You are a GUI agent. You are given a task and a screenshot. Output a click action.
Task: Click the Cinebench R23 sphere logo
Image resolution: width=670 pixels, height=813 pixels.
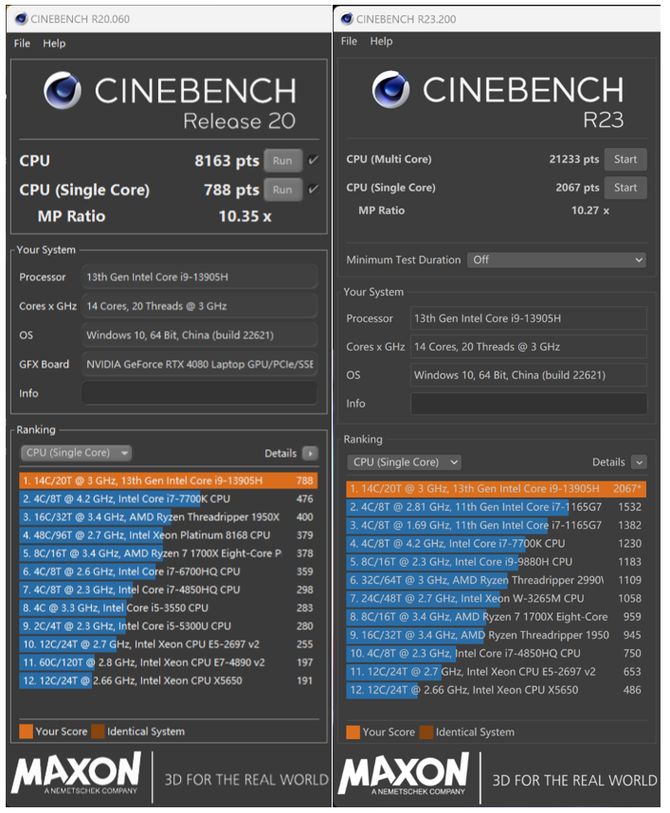390,89
